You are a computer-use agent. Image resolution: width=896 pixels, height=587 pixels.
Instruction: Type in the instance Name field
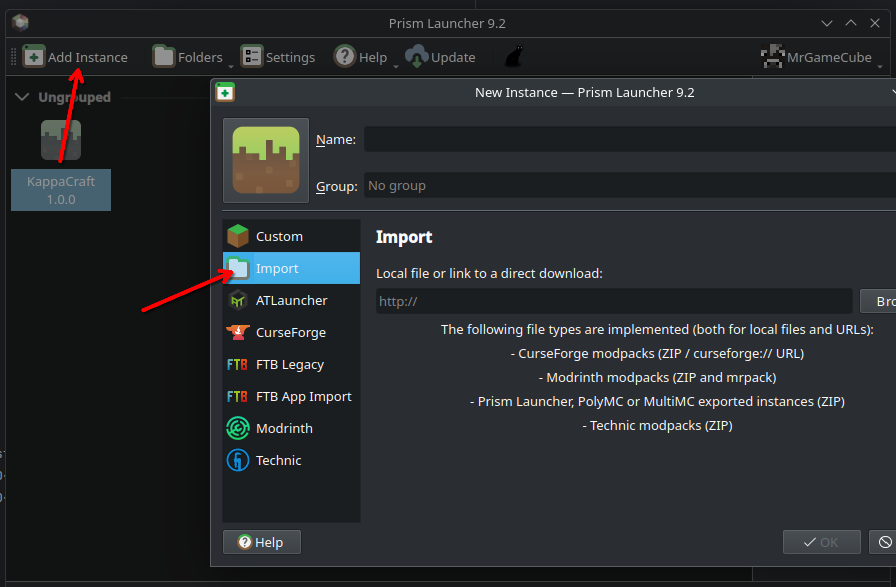click(628, 139)
